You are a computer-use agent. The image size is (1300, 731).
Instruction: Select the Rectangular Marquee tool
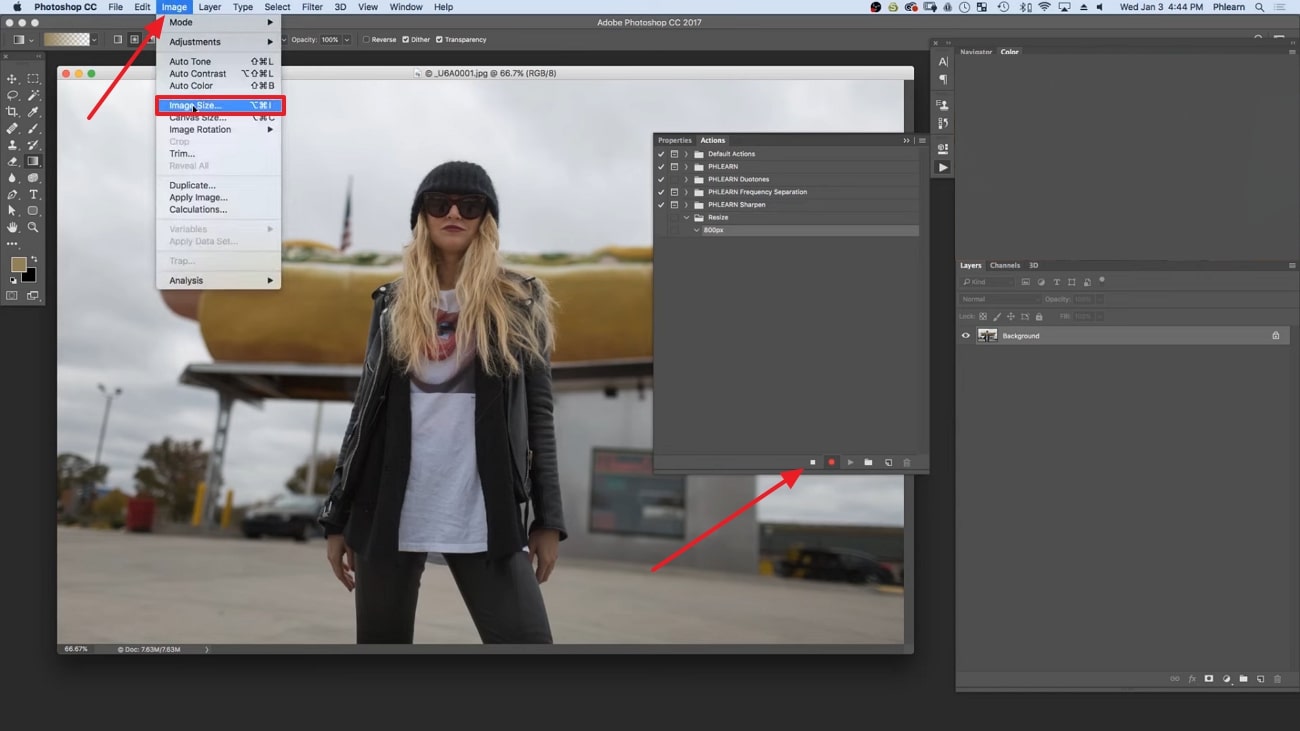[33, 79]
